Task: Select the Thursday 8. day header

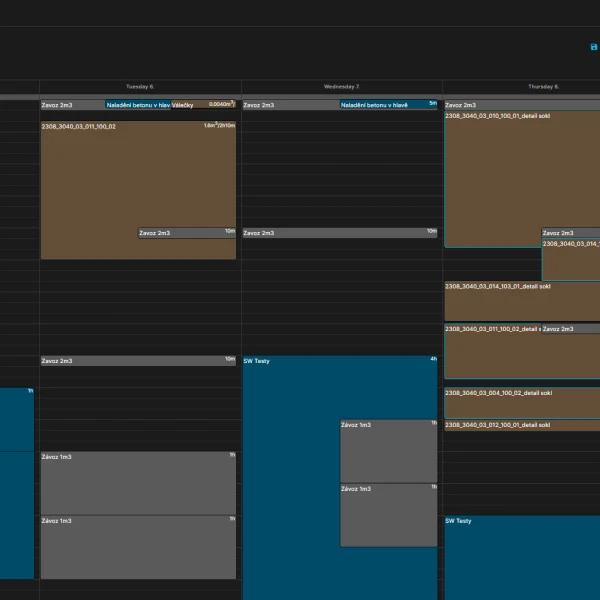Action: [543, 86]
